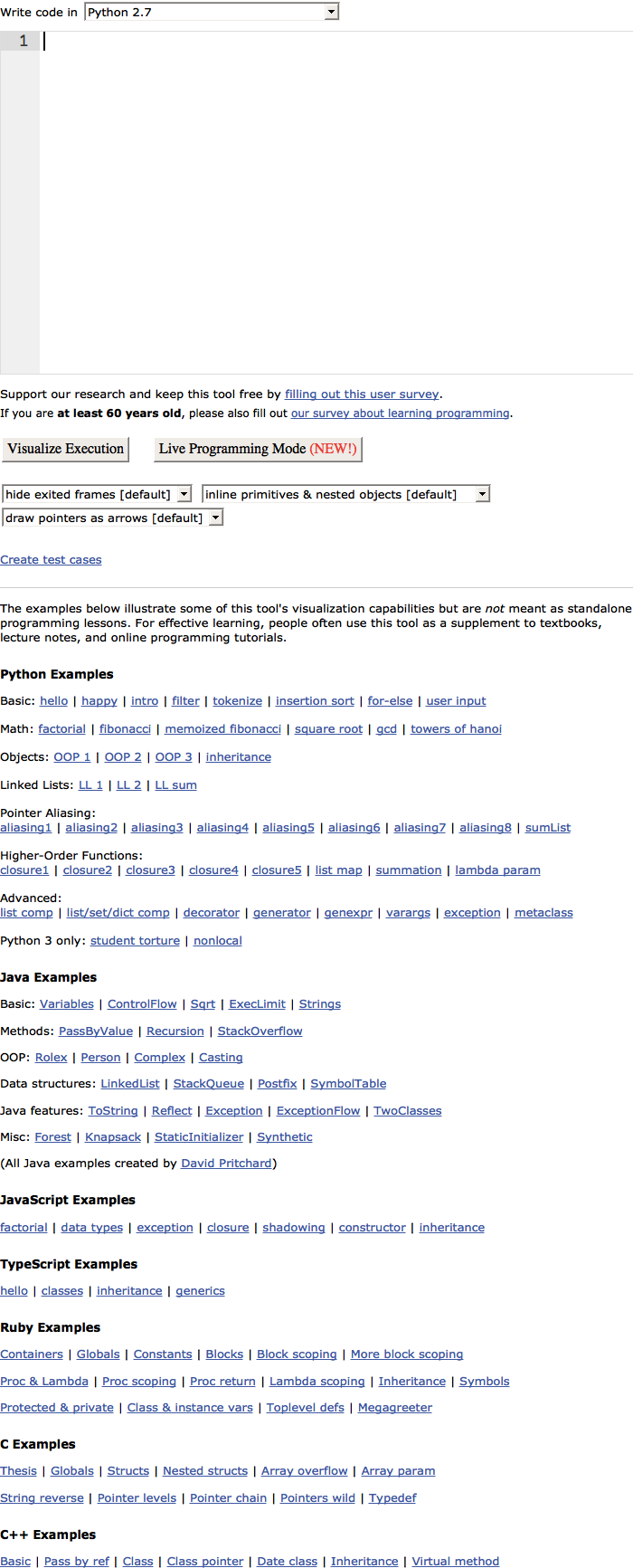This screenshot has width=633, height=1568.
Task: Click the Visualize Execution button
Action: click(65, 449)
